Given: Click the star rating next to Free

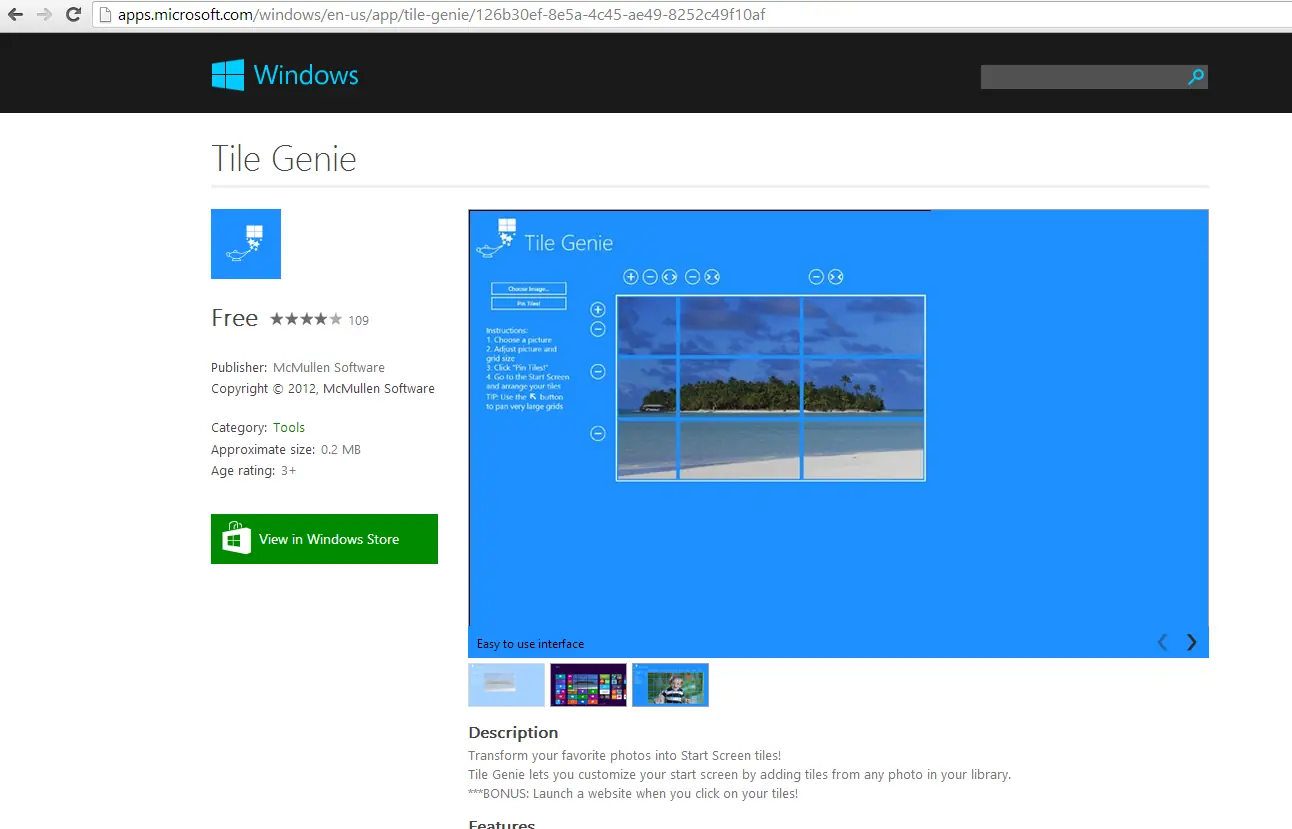Looking at the screenshot, I should 306,319.
